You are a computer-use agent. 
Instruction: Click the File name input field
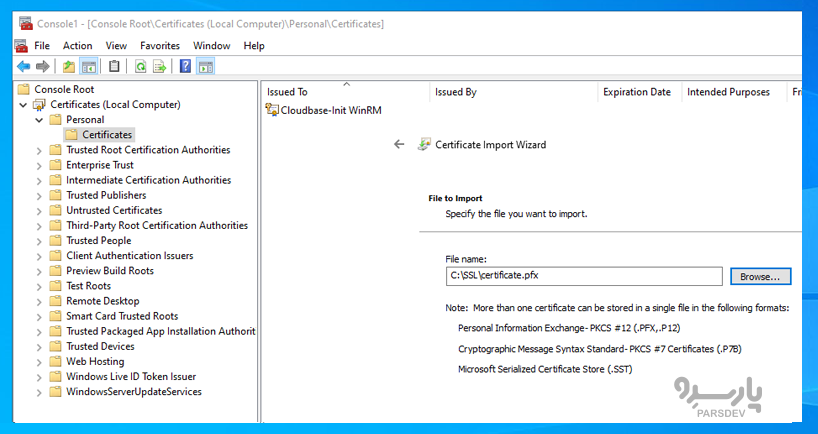pos(584,276)
